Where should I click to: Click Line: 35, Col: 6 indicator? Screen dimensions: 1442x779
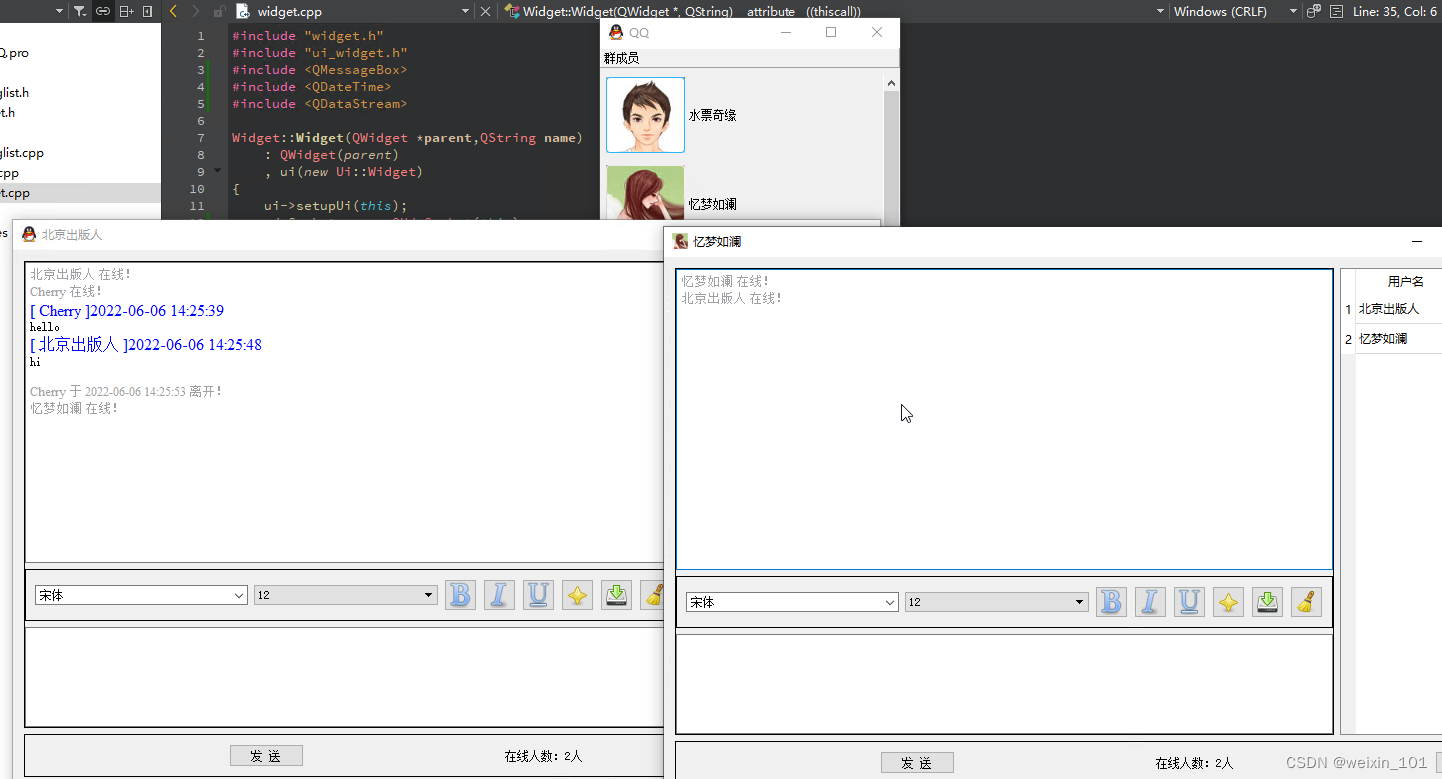pos(1394,11)
